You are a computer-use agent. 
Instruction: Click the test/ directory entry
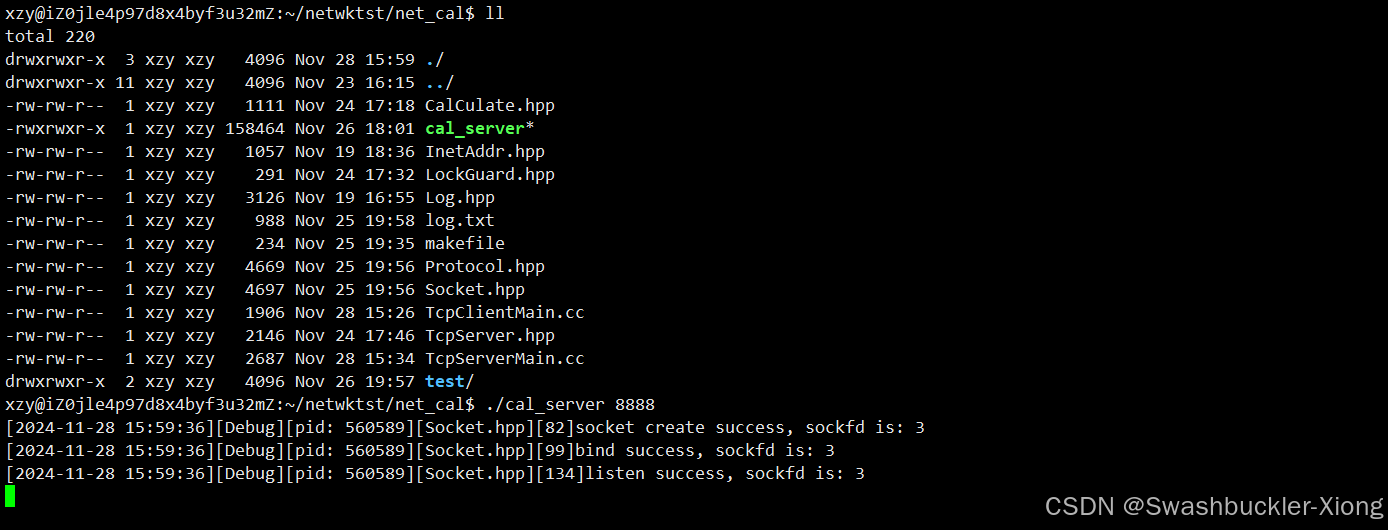[x=448, y=382]
